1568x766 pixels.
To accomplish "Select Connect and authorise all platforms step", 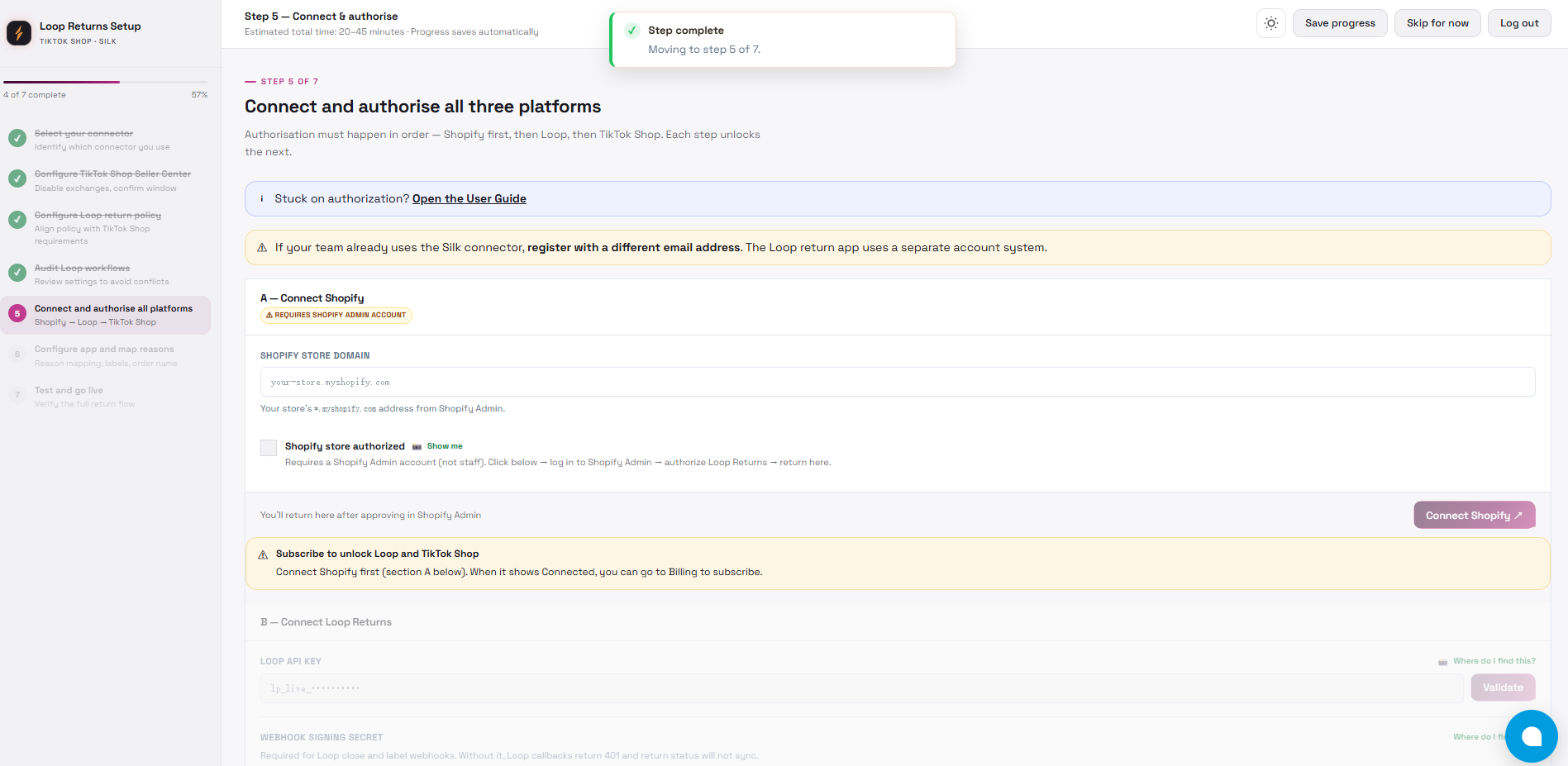I will click(x=107, y=315).
